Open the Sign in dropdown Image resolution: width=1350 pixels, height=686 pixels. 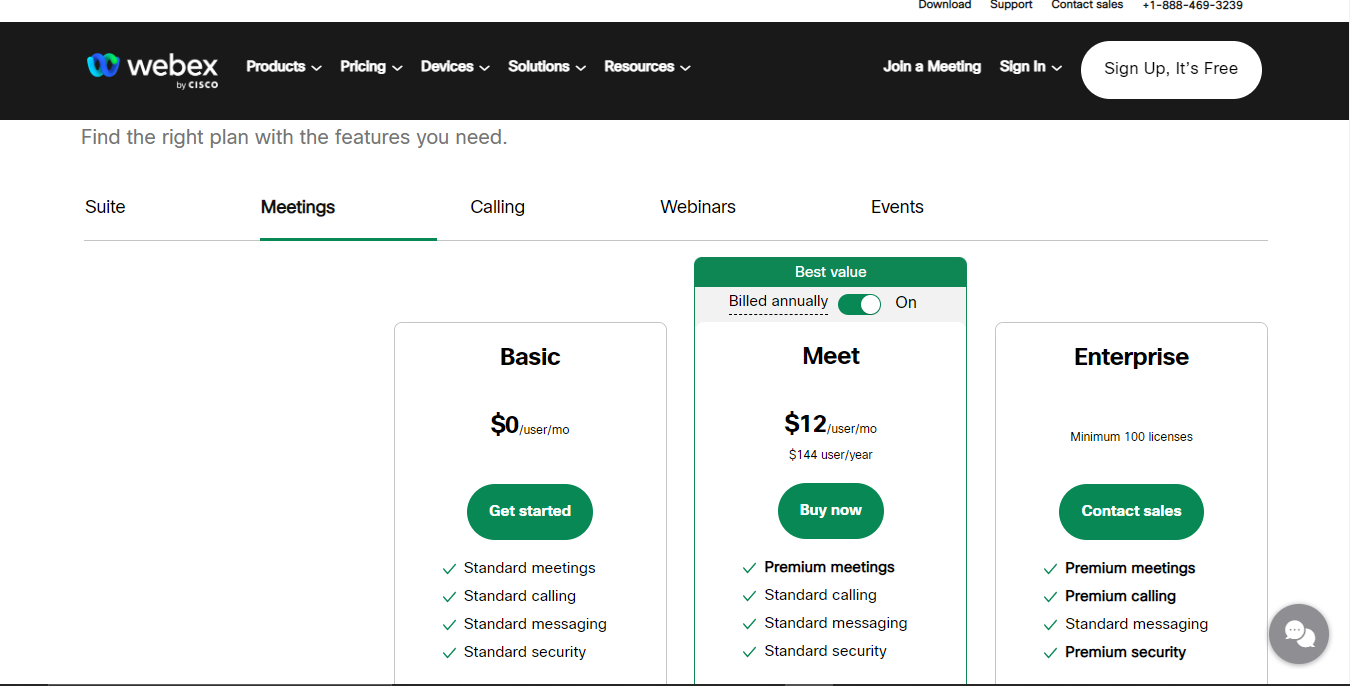pyautogui.click(x=1030, y=67)
